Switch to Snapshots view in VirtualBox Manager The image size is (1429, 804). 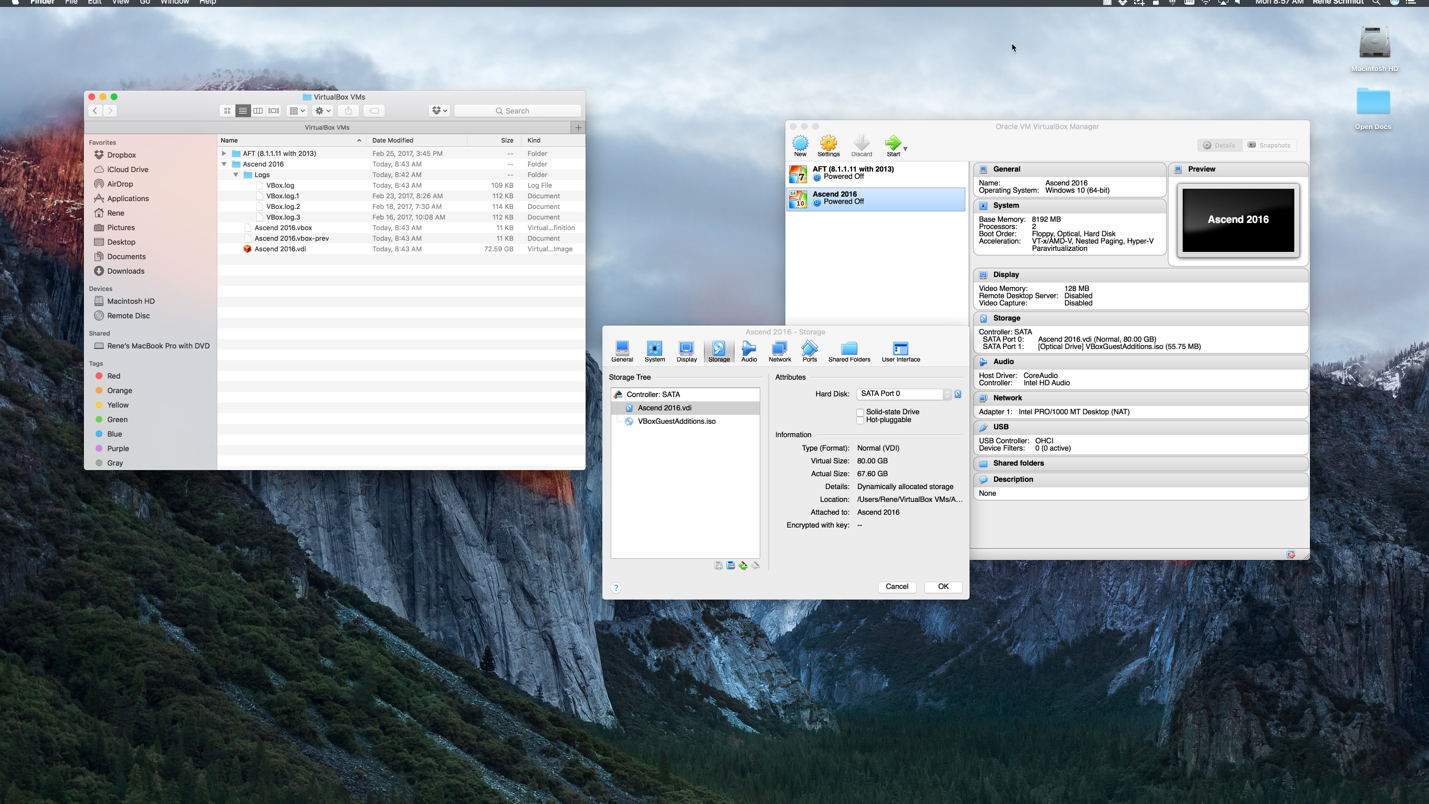coord(1269,145)
